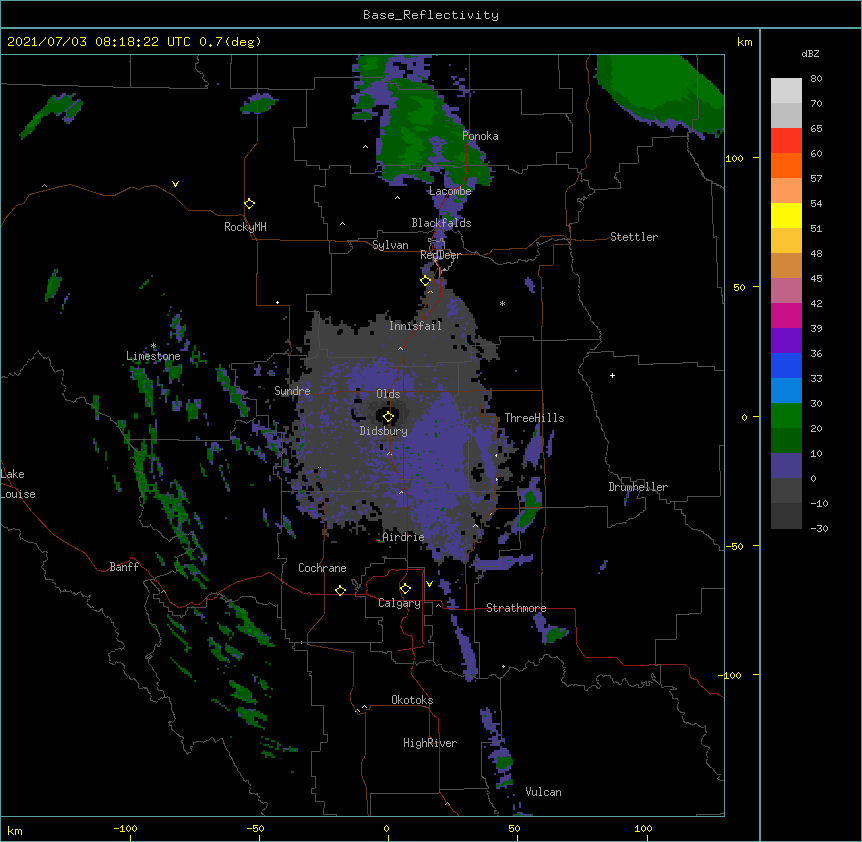
Task: Click the 65 value on the dBZ legend
Action: [x=816, y=128]
